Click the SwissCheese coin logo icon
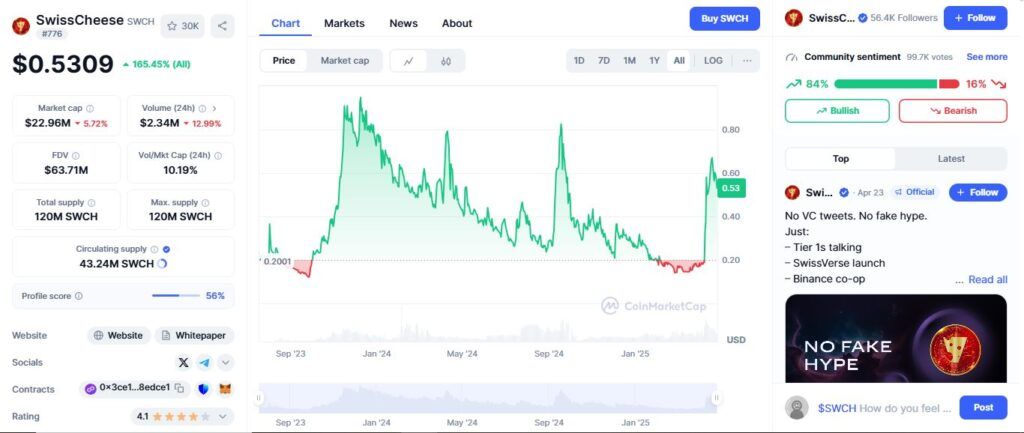The width and height of the screenshot is (1024, 433). (x=21, y=26)
